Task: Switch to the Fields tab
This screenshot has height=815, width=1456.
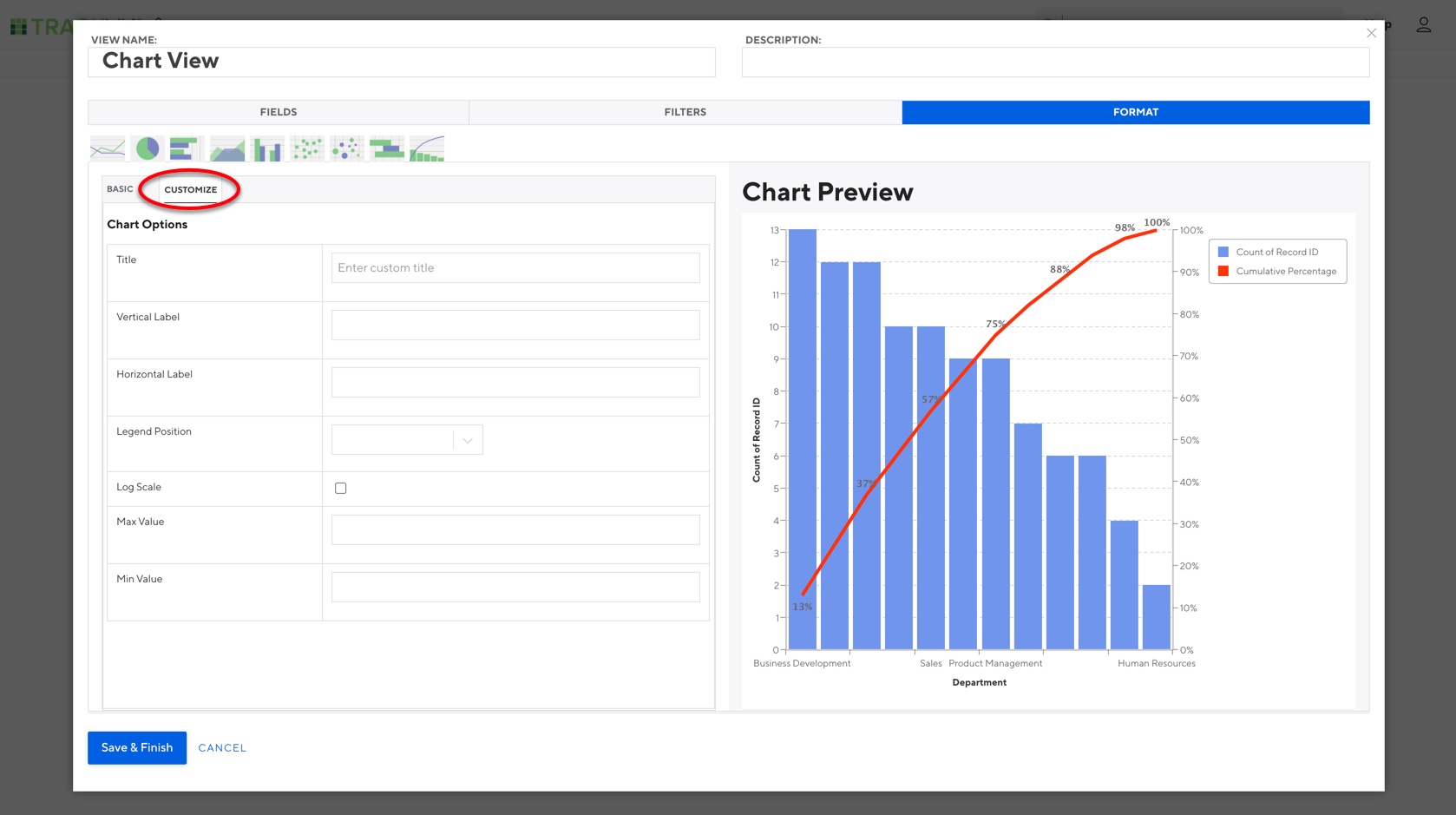Action: pyautogui.click(x=279, y=112)
